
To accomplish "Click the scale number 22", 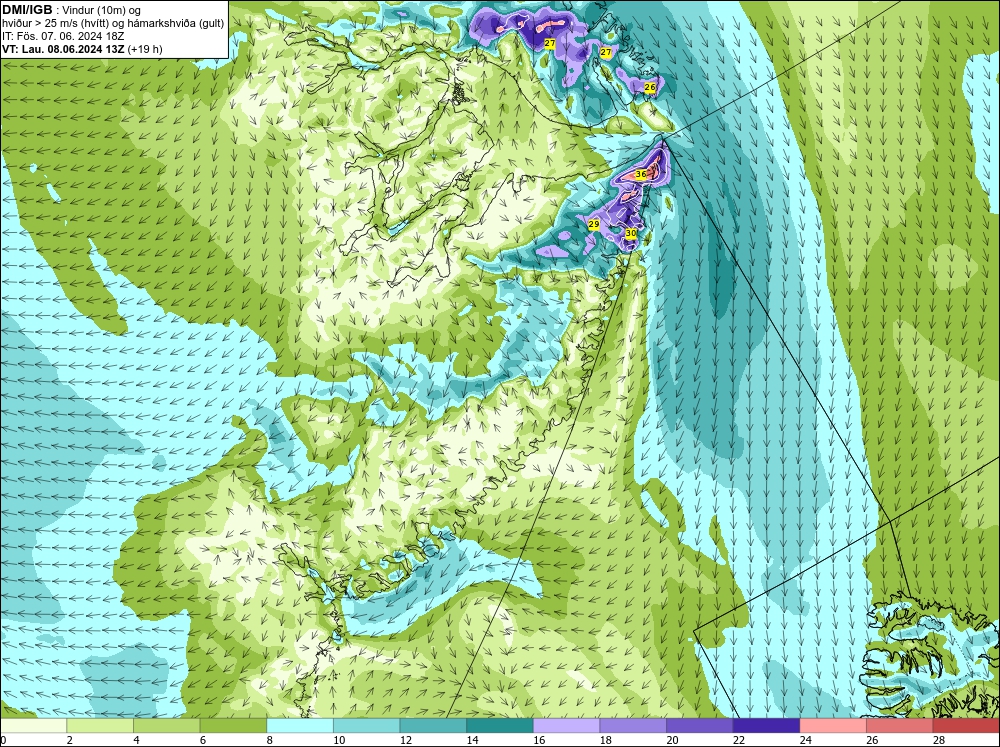I will tap(739, 740).
